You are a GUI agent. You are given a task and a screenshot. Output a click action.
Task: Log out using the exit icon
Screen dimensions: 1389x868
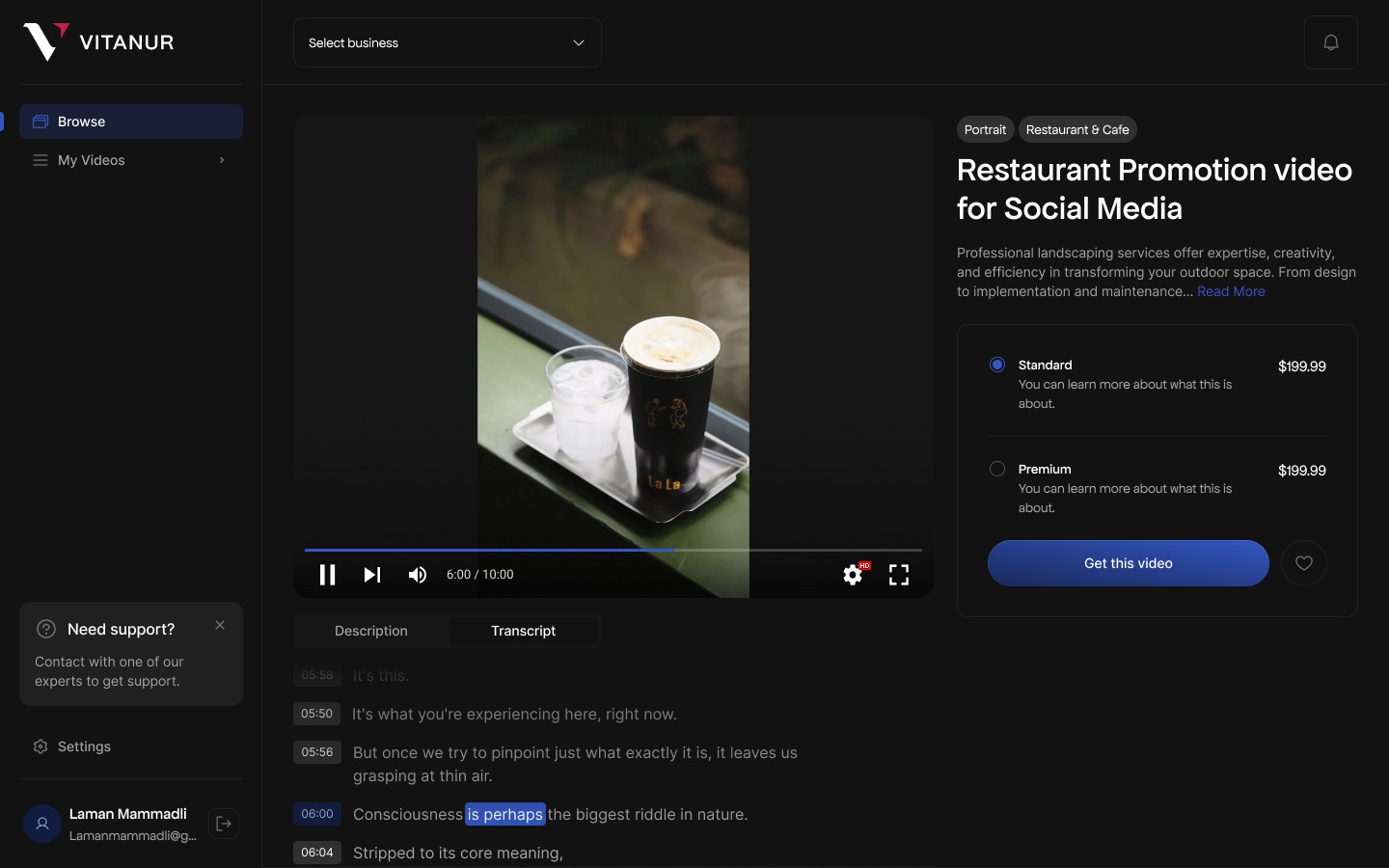(x=224, y=824)
